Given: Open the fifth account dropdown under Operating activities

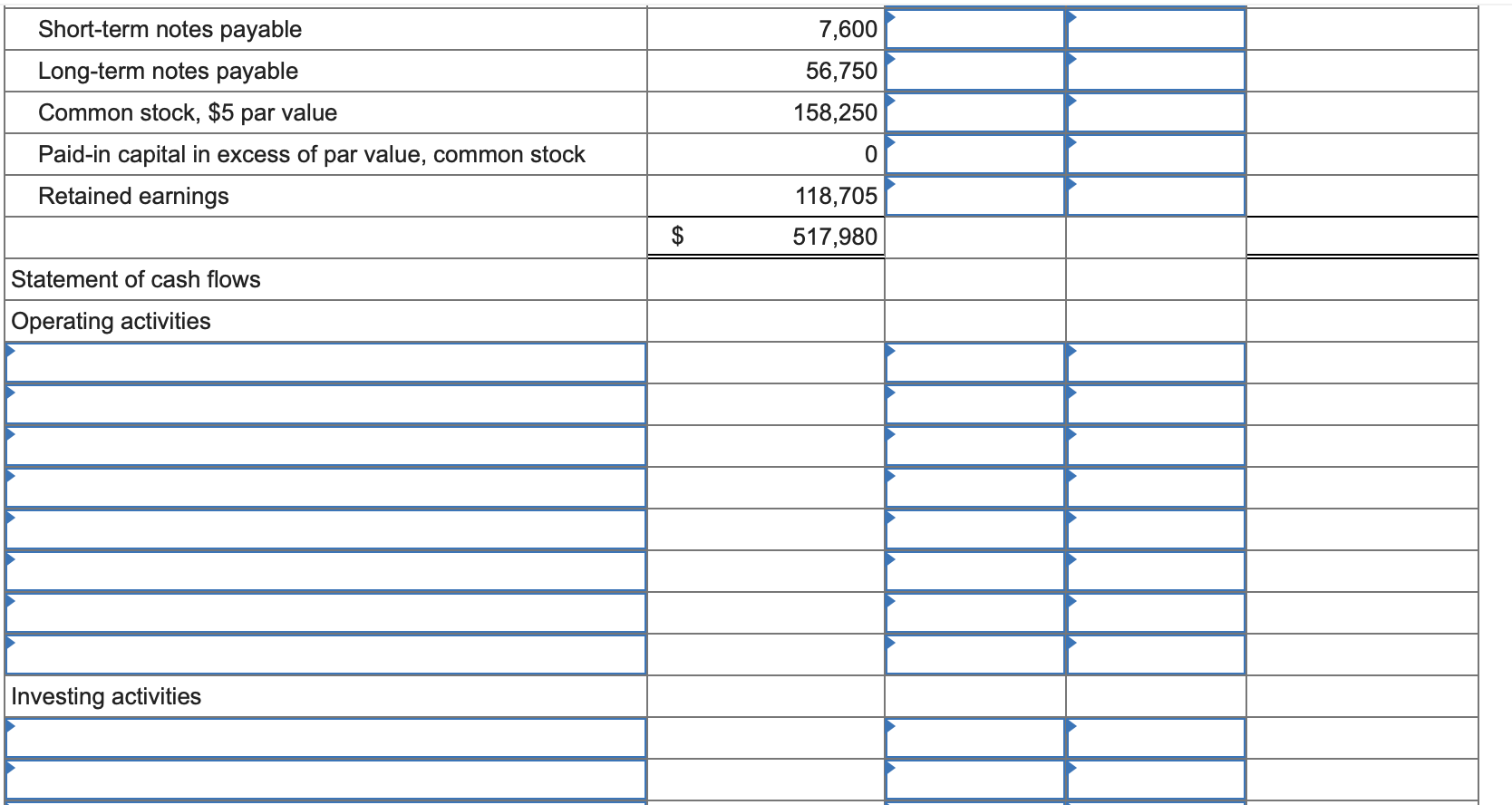Looking at the screenshot, I should pyautogui.click(x=325, y=529).
